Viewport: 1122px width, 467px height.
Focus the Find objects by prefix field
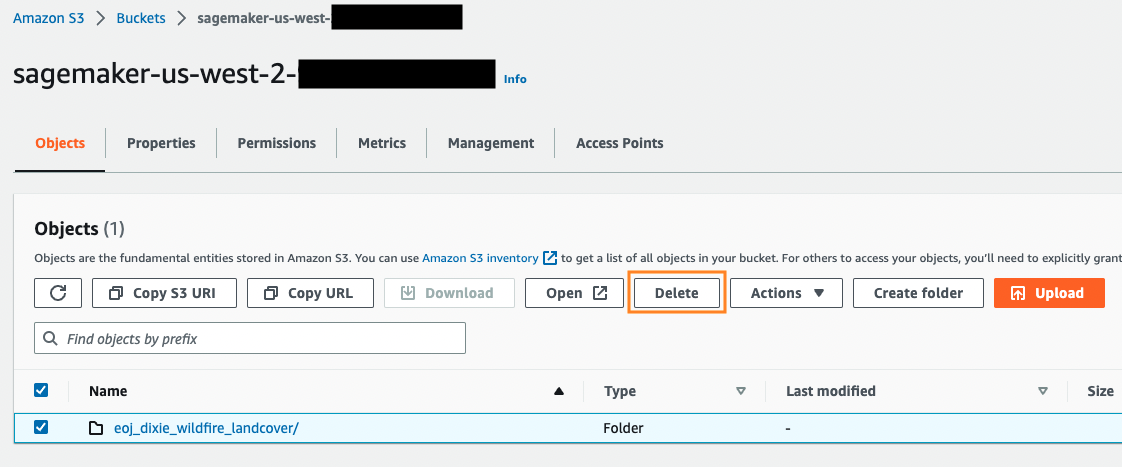(x=250, y=338)
